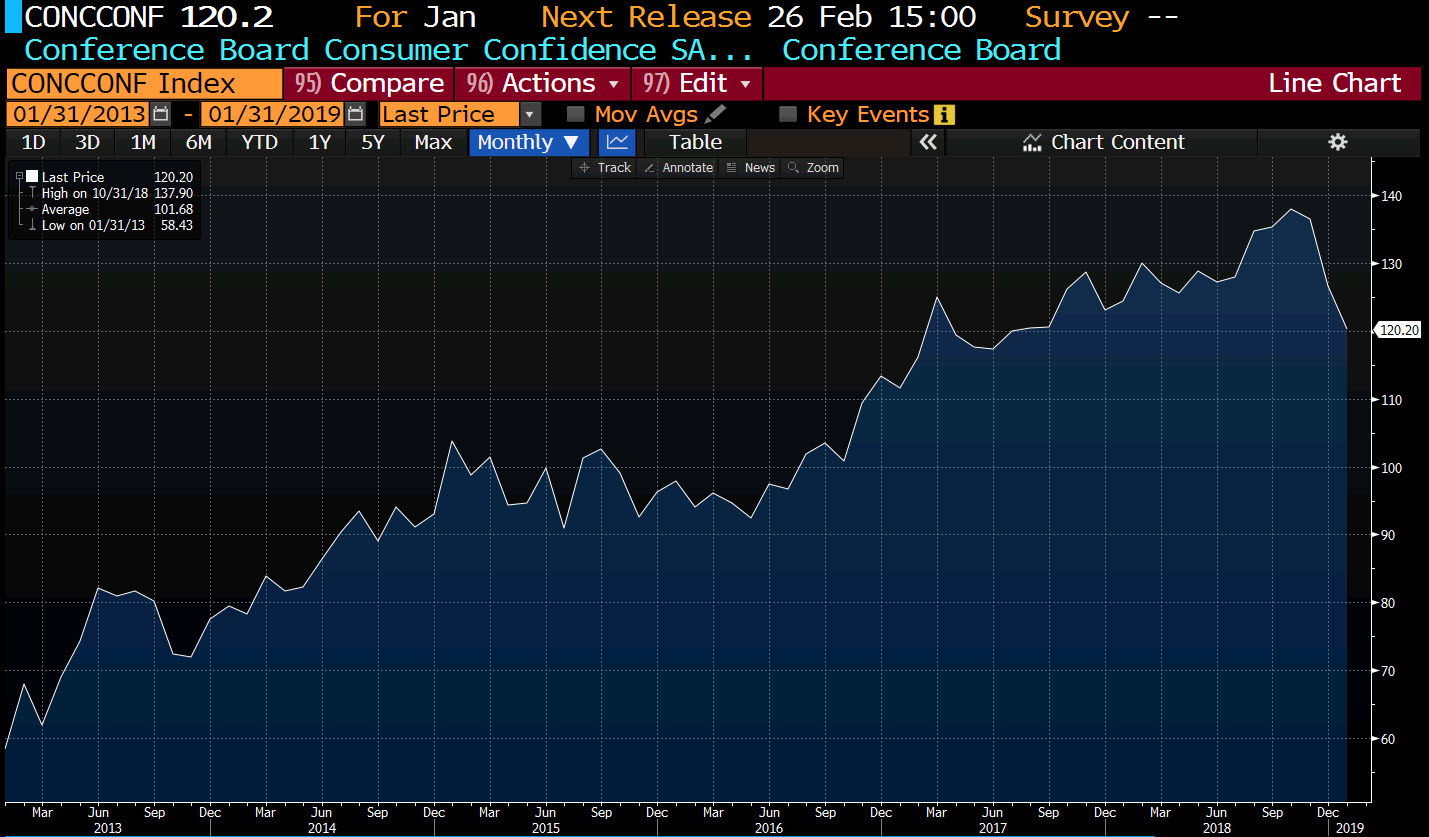Click the CONCCONF Index security field
The width and height of the screenshot is (1429, 837).
(145, 83)
